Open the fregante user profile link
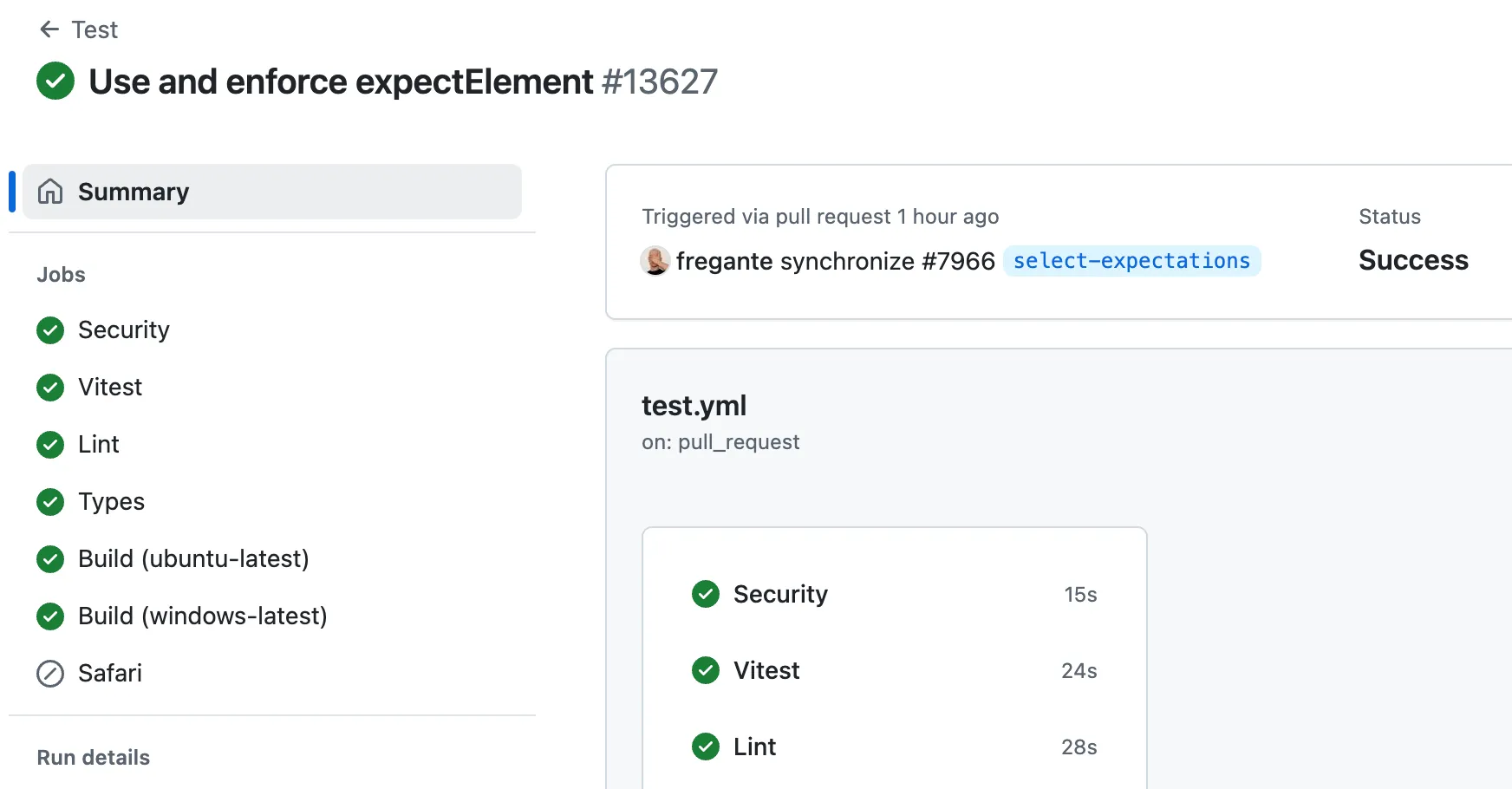The height and width of the screenshot is (789, 1512). tap(724, 261)
